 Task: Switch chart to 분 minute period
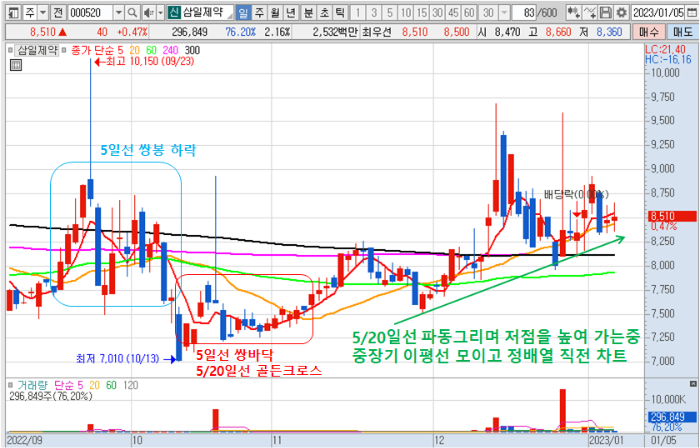308,12
